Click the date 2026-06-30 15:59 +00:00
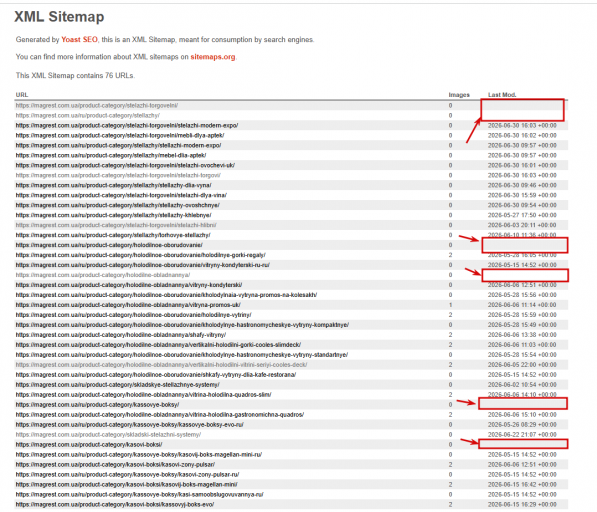The width and height of the screenshot is (597, 512). pyautogui.click(x=522, y=195)
